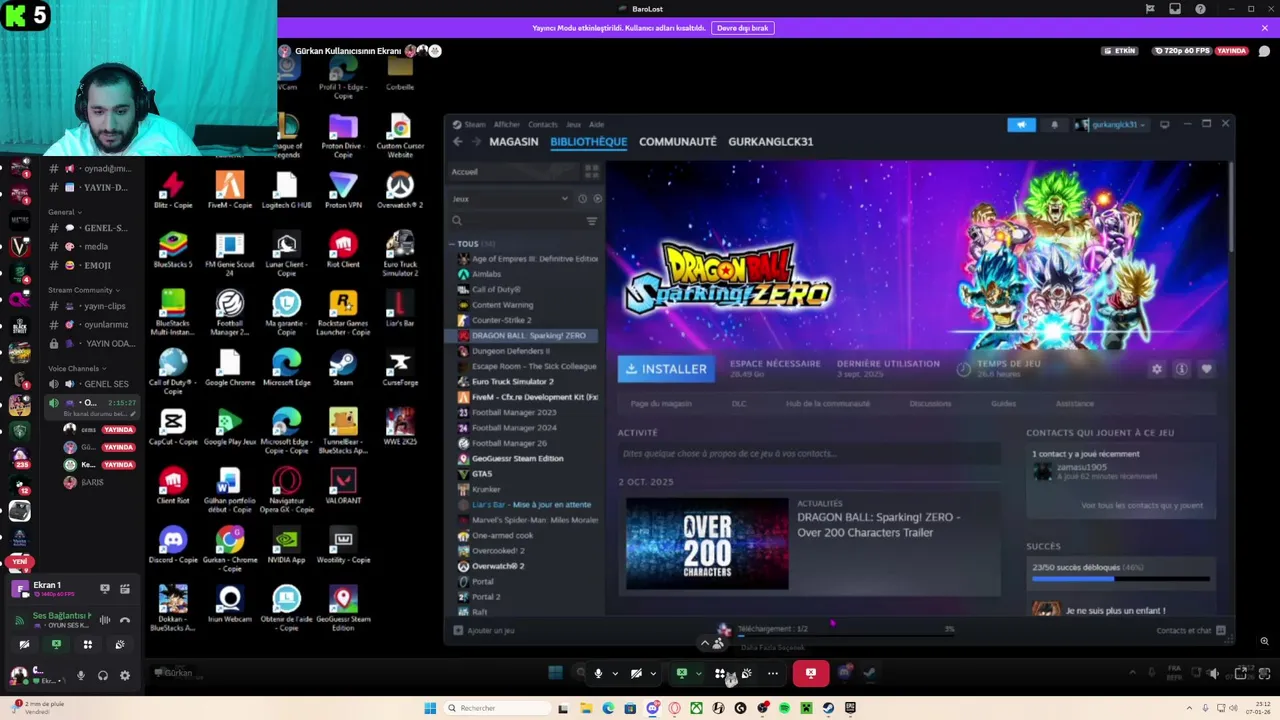The width and height of the screenshot is (1280, 720).
Task: Expand camera options arrow in stream bar
Action: [x=653, y=674]
